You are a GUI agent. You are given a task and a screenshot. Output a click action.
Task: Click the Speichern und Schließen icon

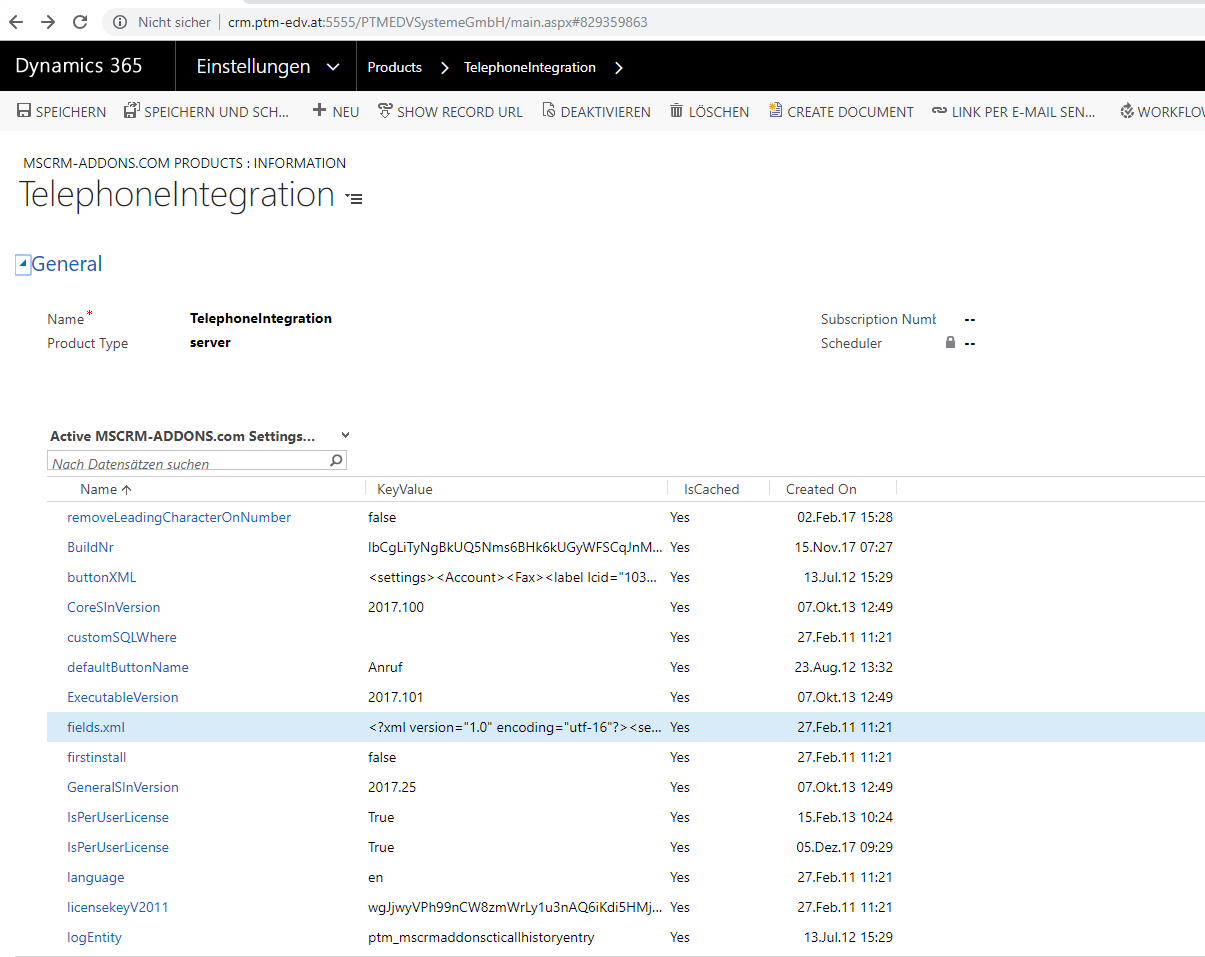click(x=131, y=111)
